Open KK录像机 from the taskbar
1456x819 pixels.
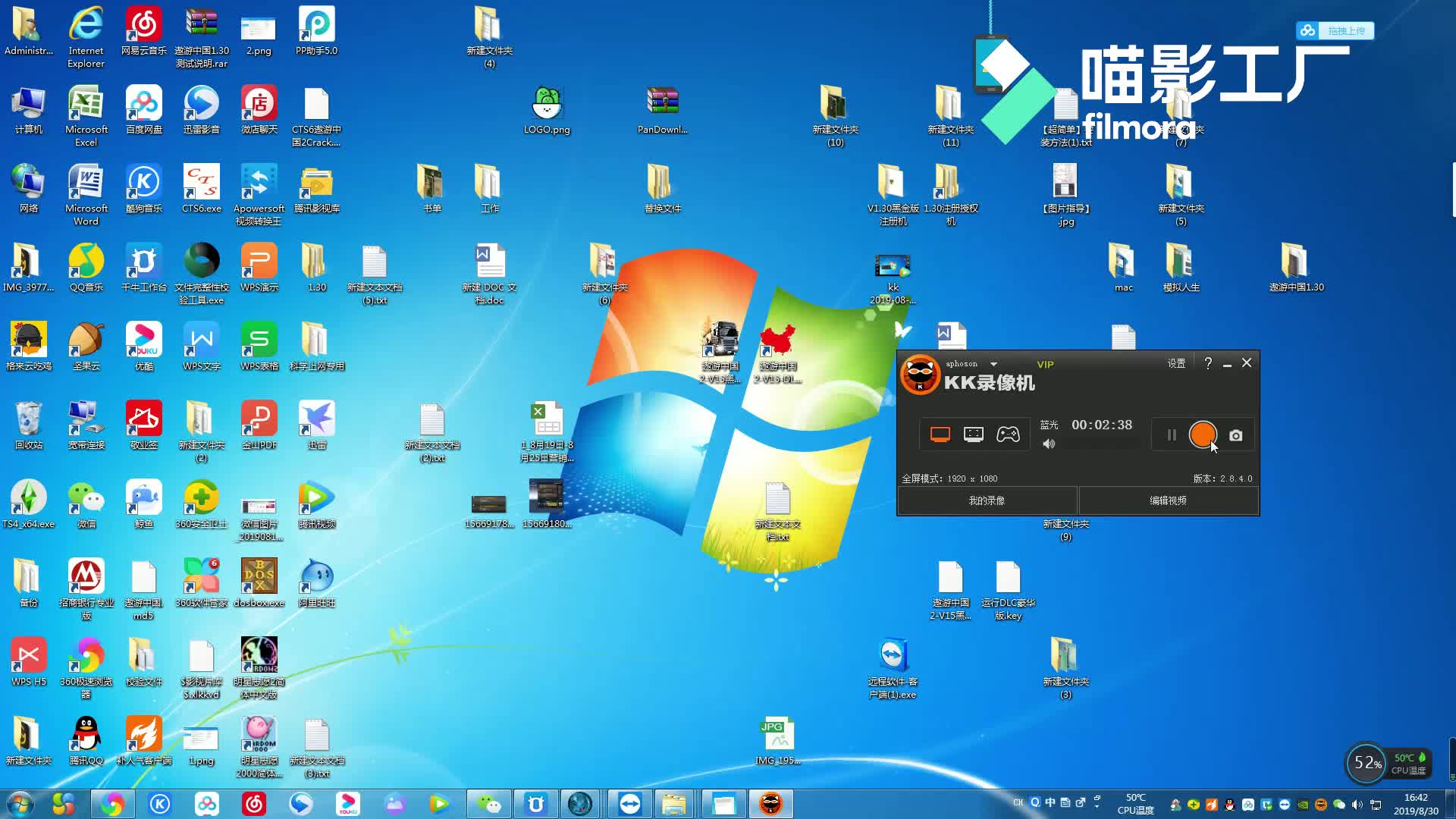point(770,804)
